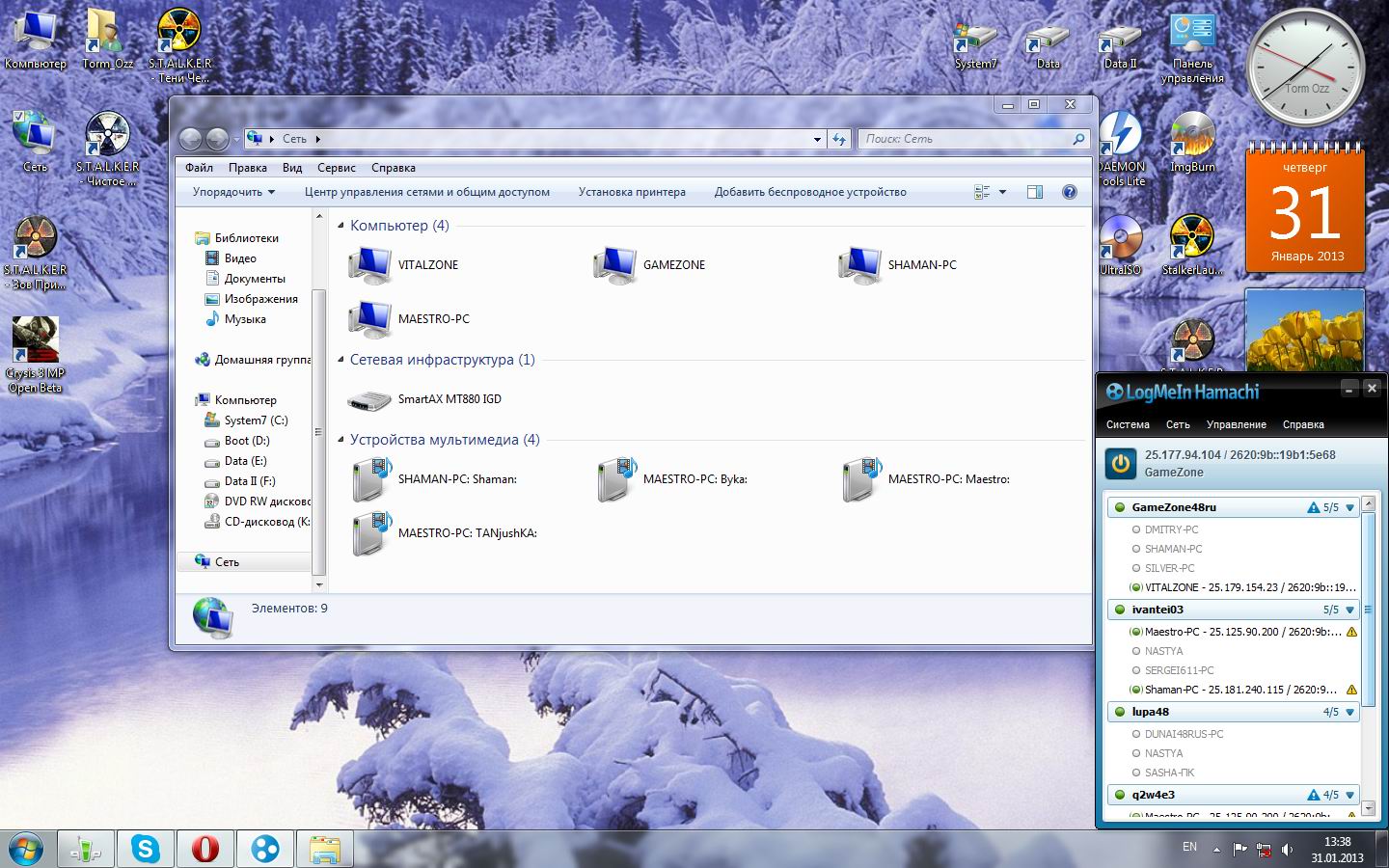1389x868 pixels.
Task: Expand the GameZone48ru network dropdown arrow
Action: click(x=1349, y=507)
